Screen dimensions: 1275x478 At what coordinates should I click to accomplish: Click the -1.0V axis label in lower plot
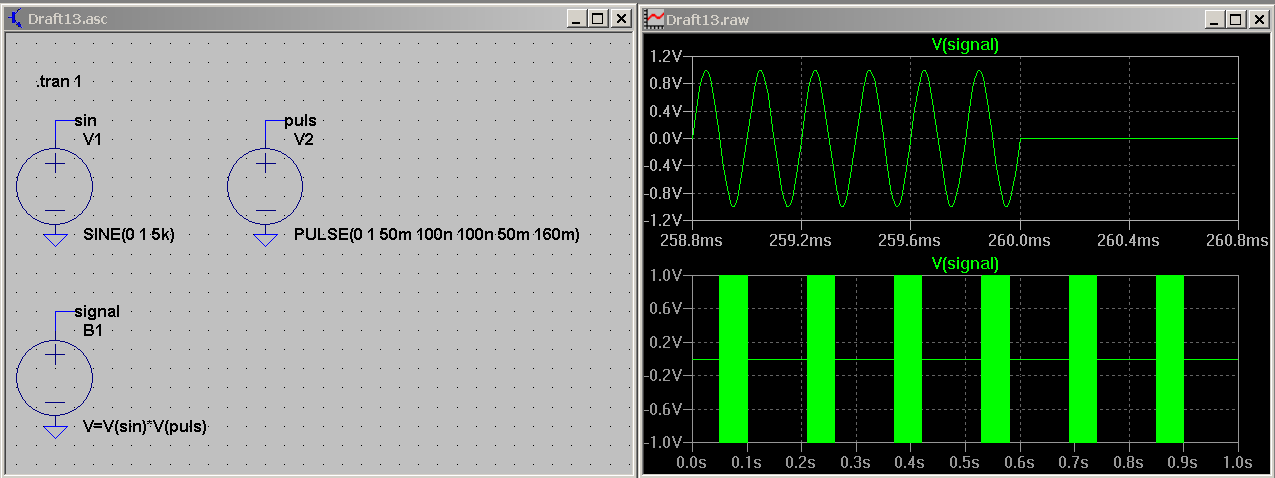pyautogui.click(x=664, y=442)
